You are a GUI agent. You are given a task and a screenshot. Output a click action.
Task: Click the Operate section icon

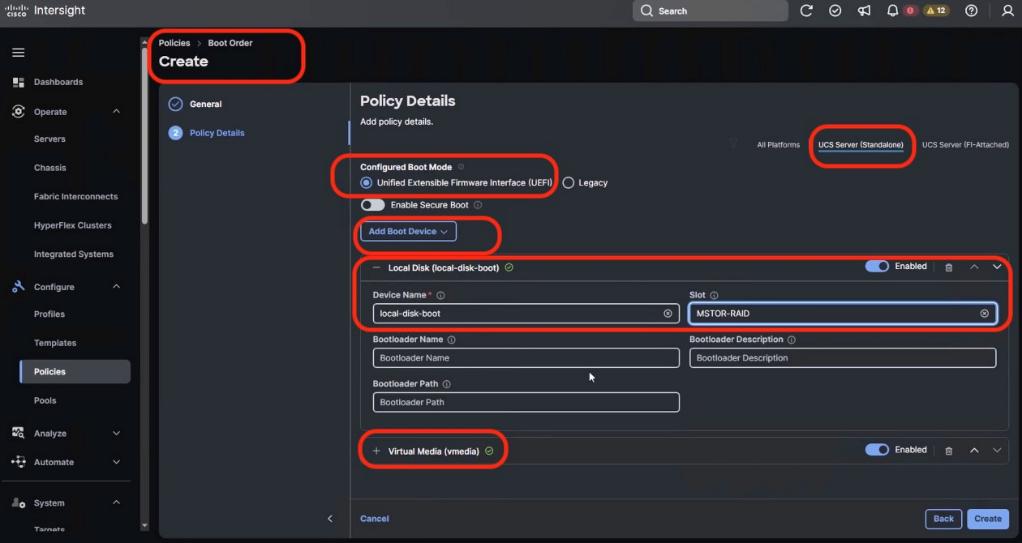point(18,111)
